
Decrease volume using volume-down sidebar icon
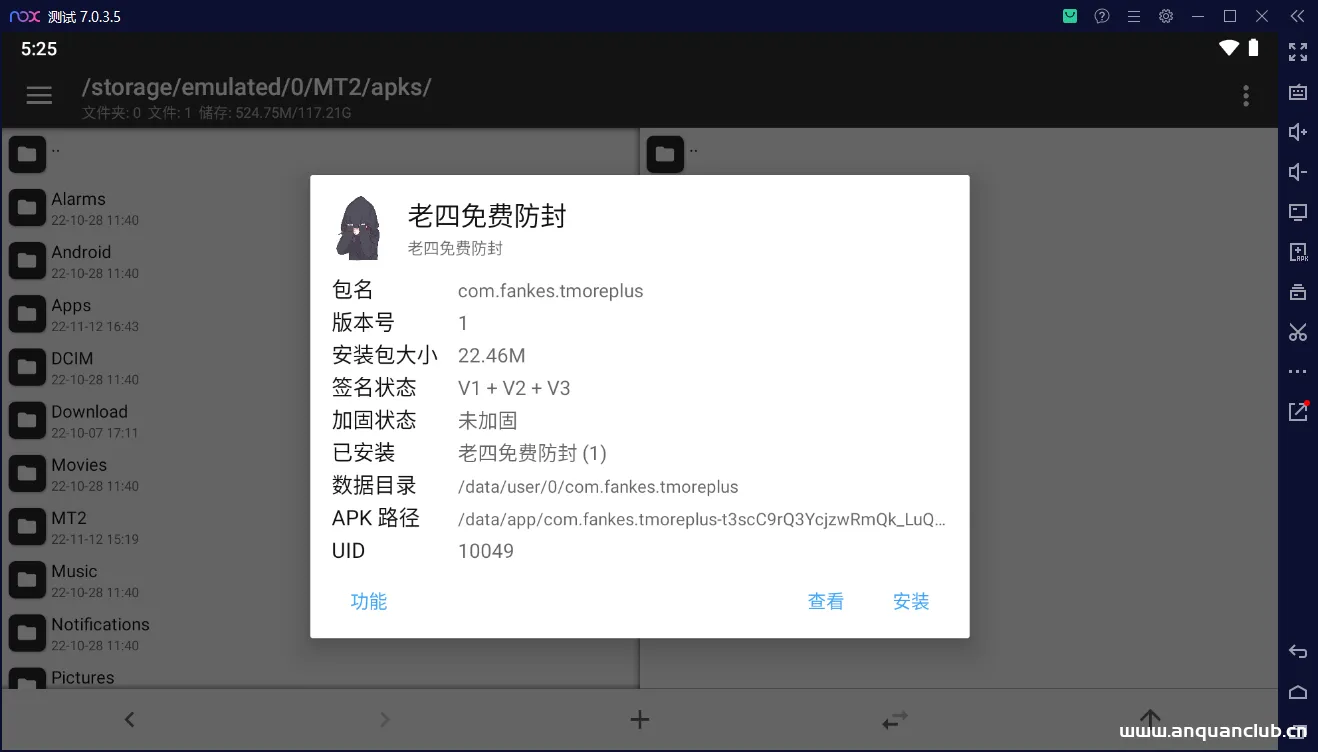point(1297,171)
